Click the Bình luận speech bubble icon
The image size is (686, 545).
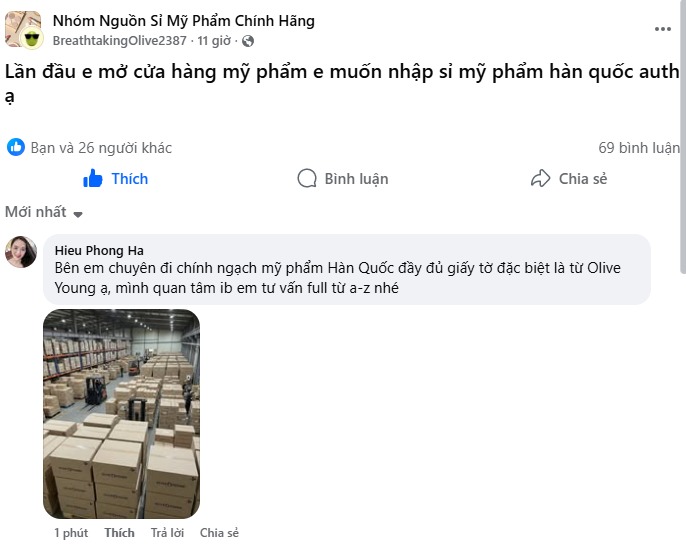[x=307, y=178]
